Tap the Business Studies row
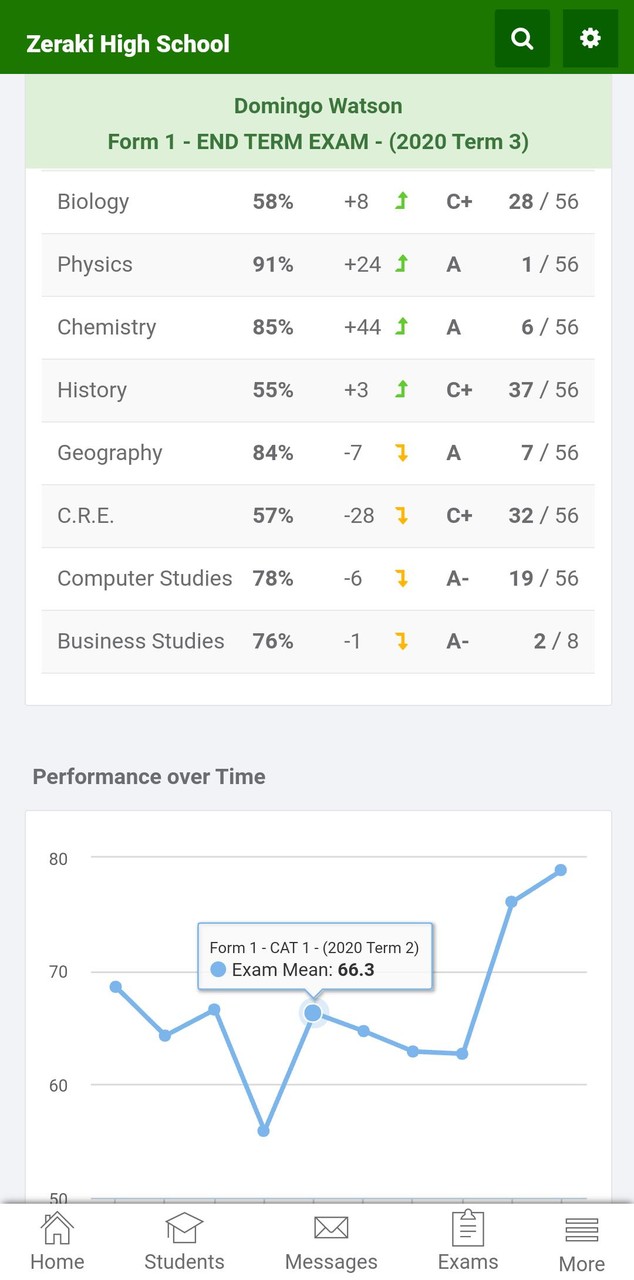This screenshot has width=634, height=1280. tap(318, 642)
